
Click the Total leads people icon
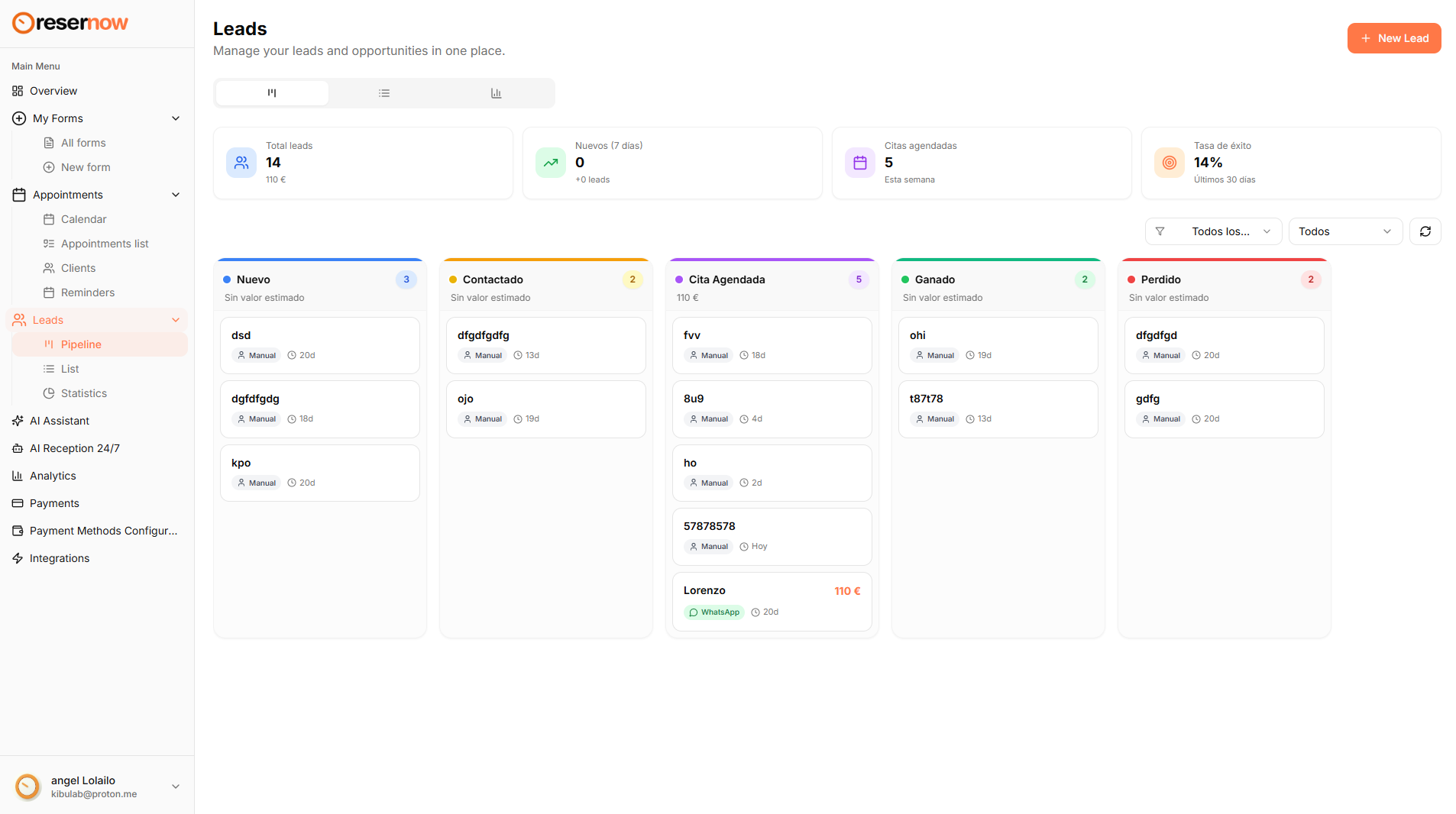click(241, 163)
